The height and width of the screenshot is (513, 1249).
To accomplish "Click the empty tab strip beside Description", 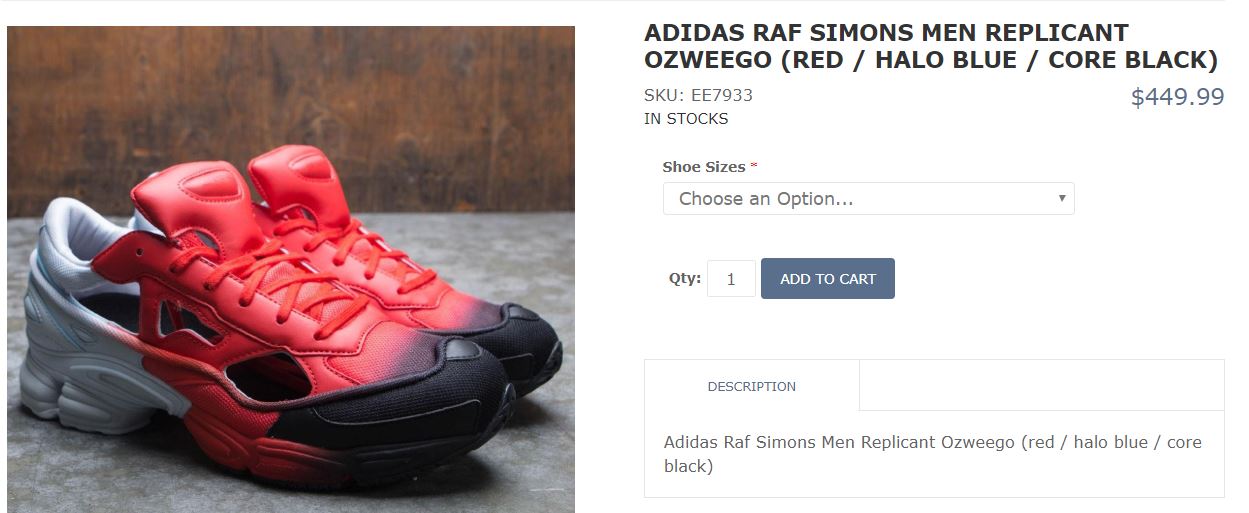I will (1040, 386).
